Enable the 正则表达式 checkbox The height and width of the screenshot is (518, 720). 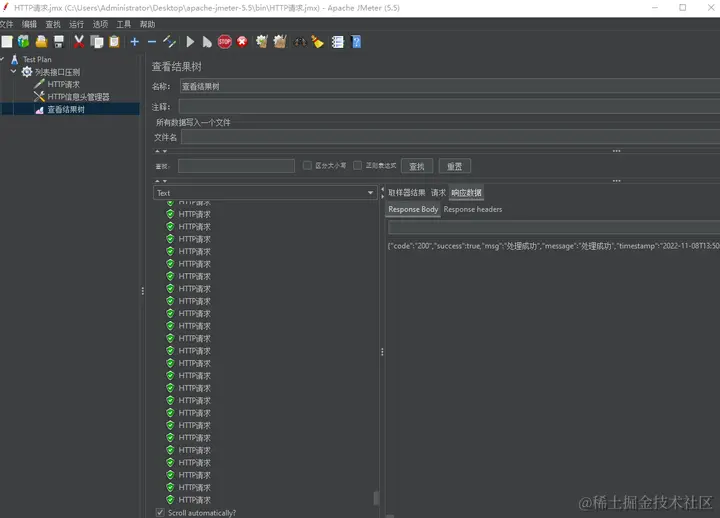point(357,165)
